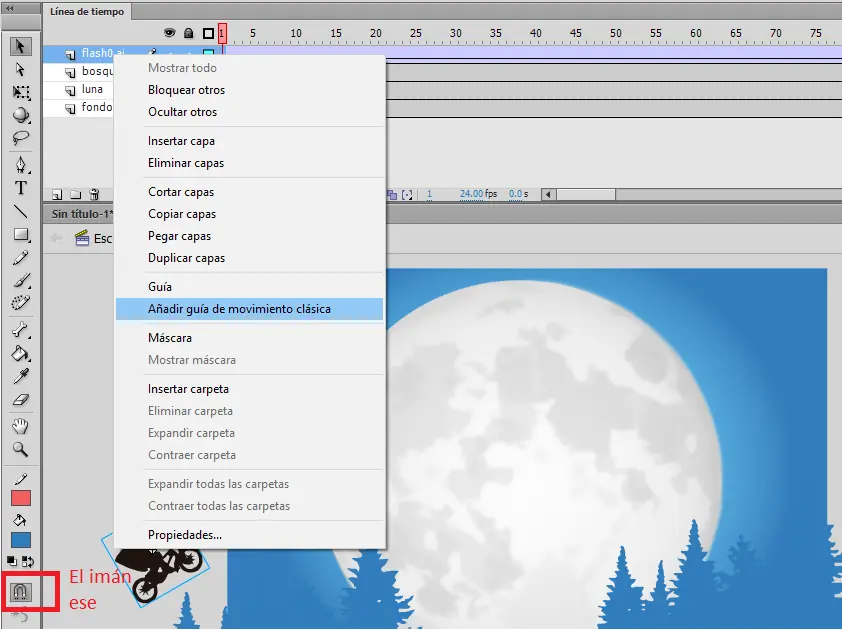Select the Bone tool
Image resolution: width=842 pixels, height=630 pixels.
tap(20, 330)
